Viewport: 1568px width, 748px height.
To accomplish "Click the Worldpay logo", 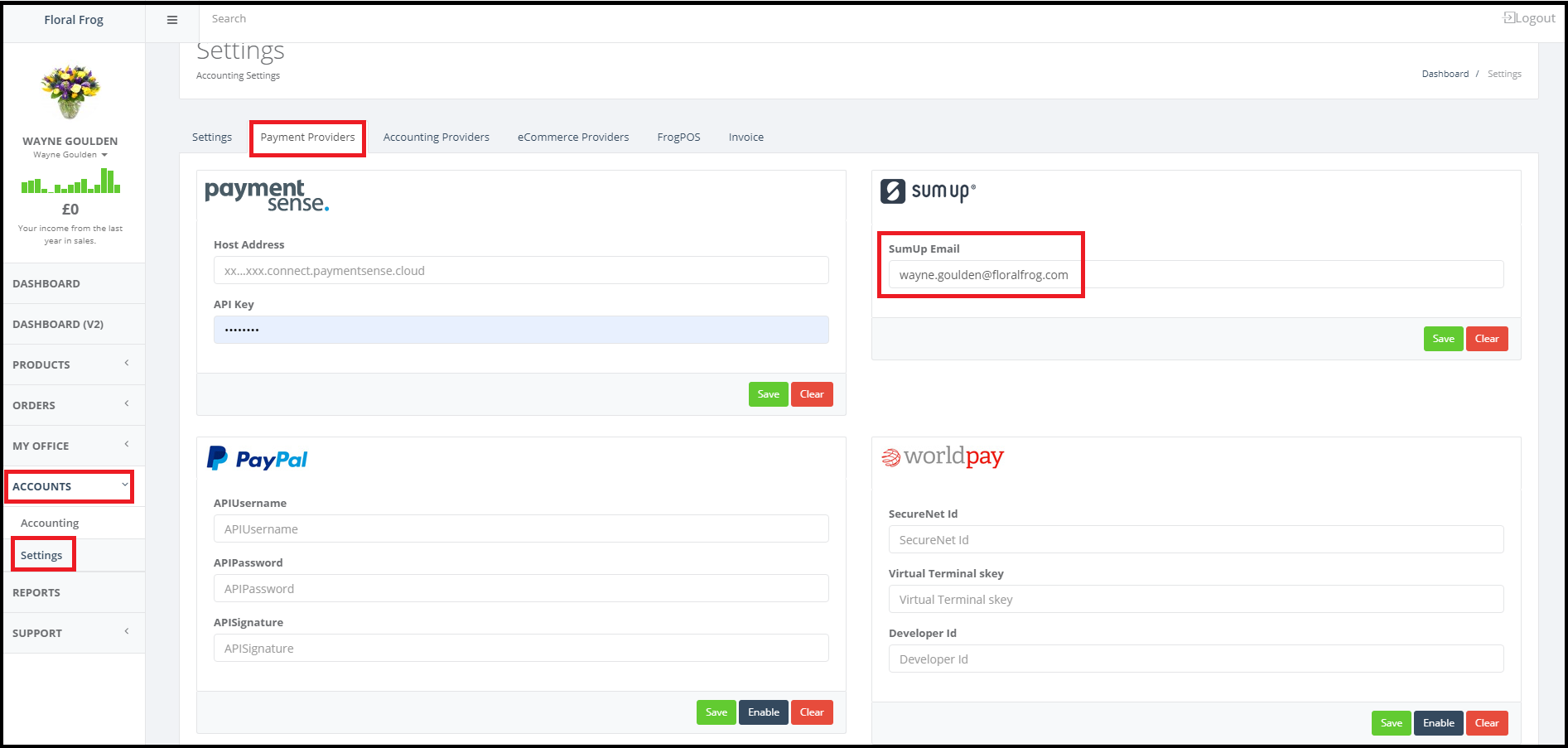I will (x=943, y=456).
